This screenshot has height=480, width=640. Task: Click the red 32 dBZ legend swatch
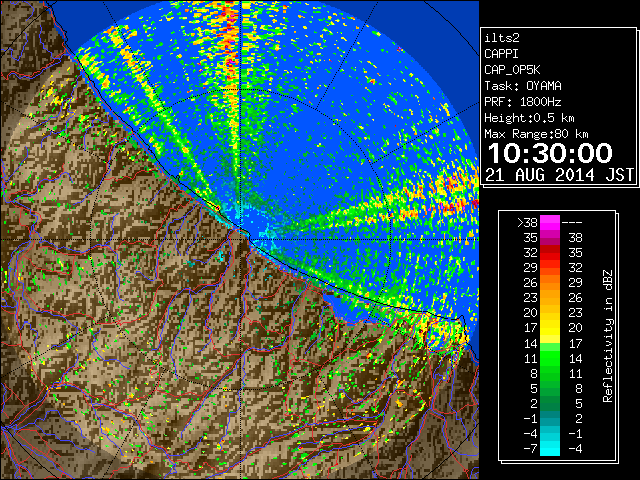[550, 253]
